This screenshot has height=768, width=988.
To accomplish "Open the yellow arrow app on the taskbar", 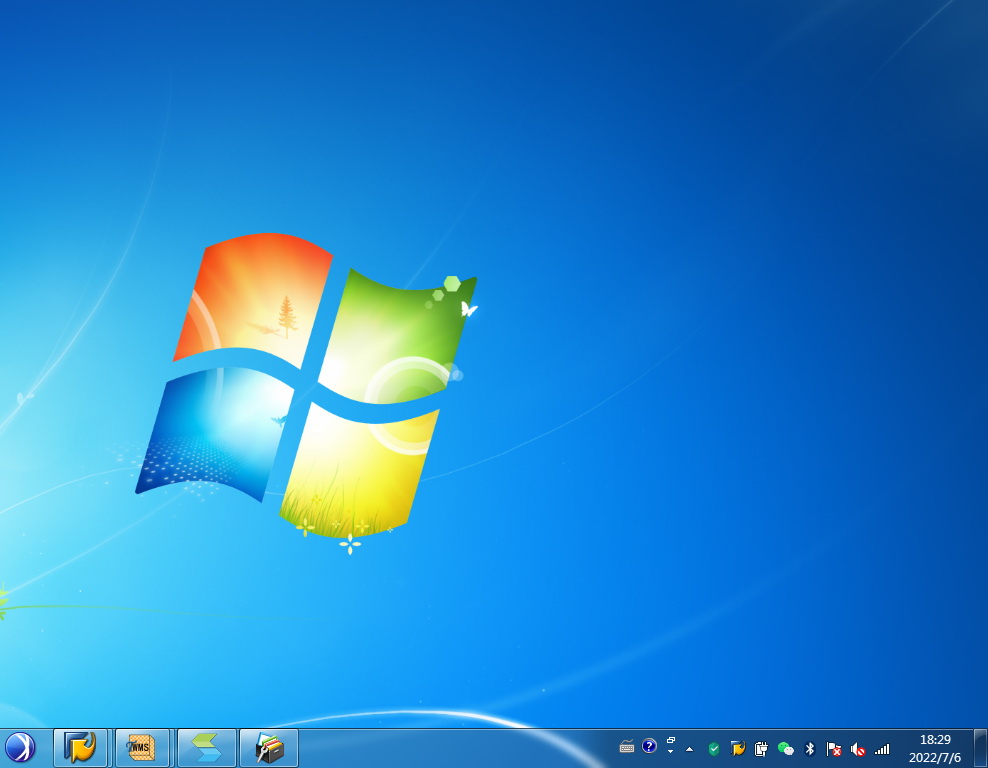I will coord(81,748).
